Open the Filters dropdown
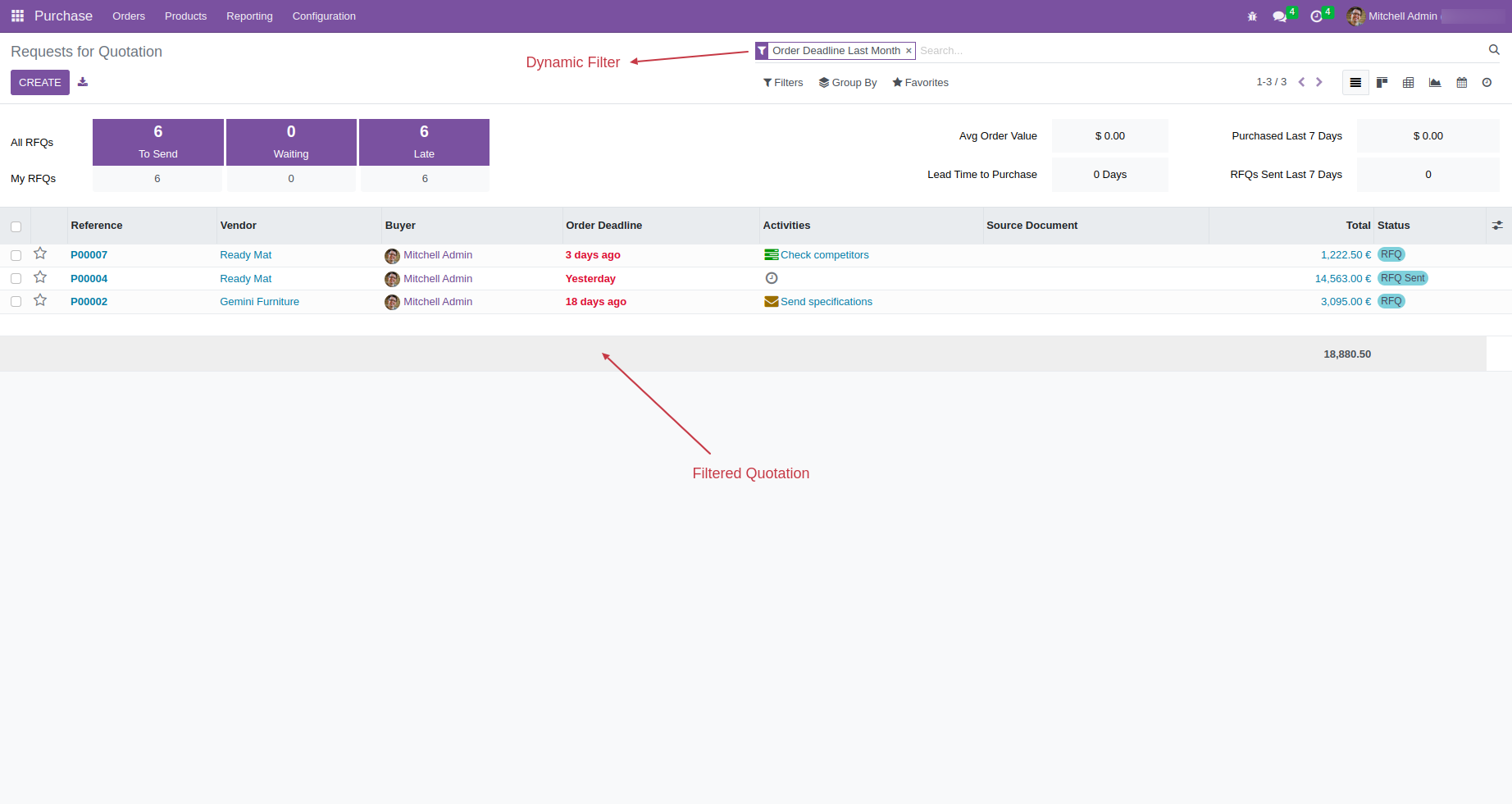 tap(783, 83)
